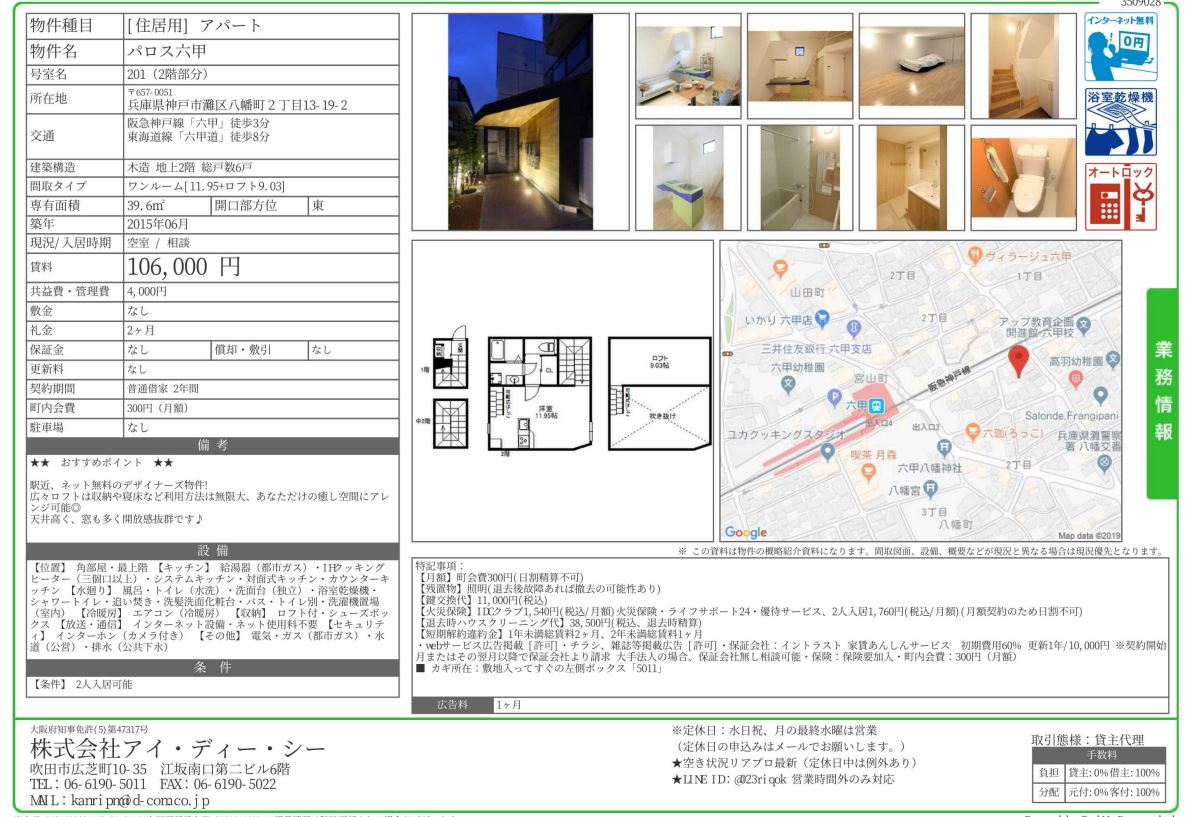Click the 手数料 table header
Screen dimensions: 1185x817
[1100, 755]
